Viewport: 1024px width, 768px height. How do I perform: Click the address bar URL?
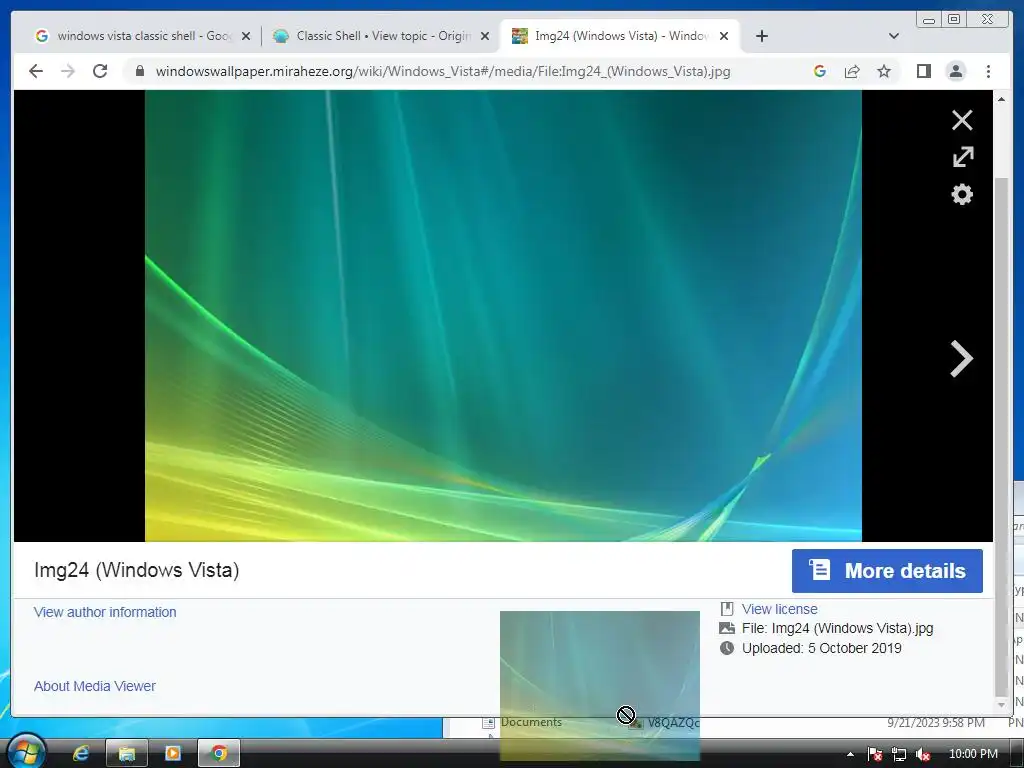(x=443, y=71)
